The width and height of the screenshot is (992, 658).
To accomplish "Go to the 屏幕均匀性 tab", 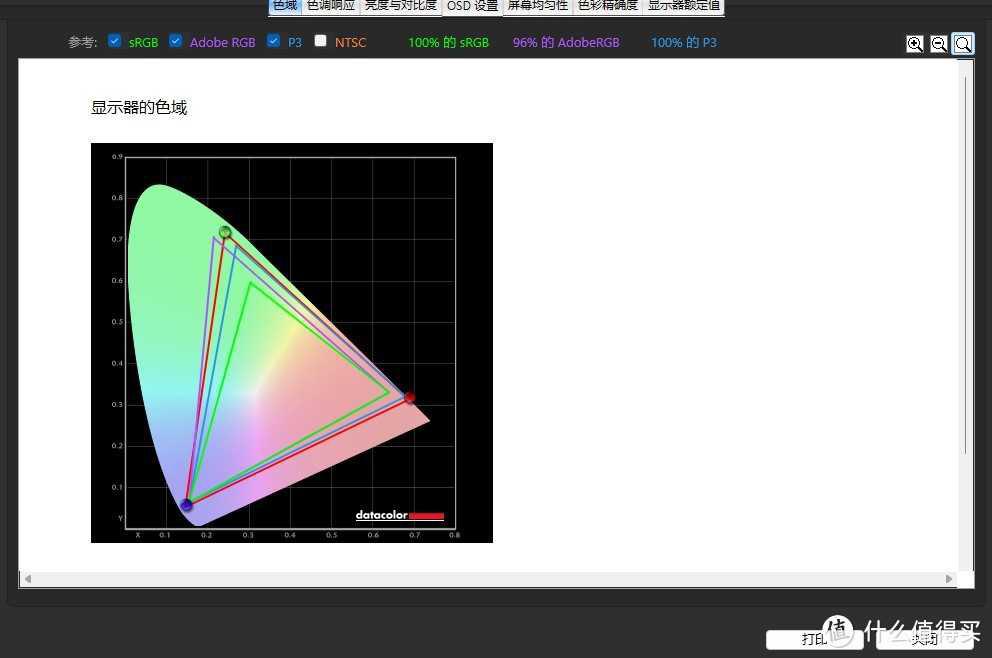I will pyautogui.click(x=537, y=6).
